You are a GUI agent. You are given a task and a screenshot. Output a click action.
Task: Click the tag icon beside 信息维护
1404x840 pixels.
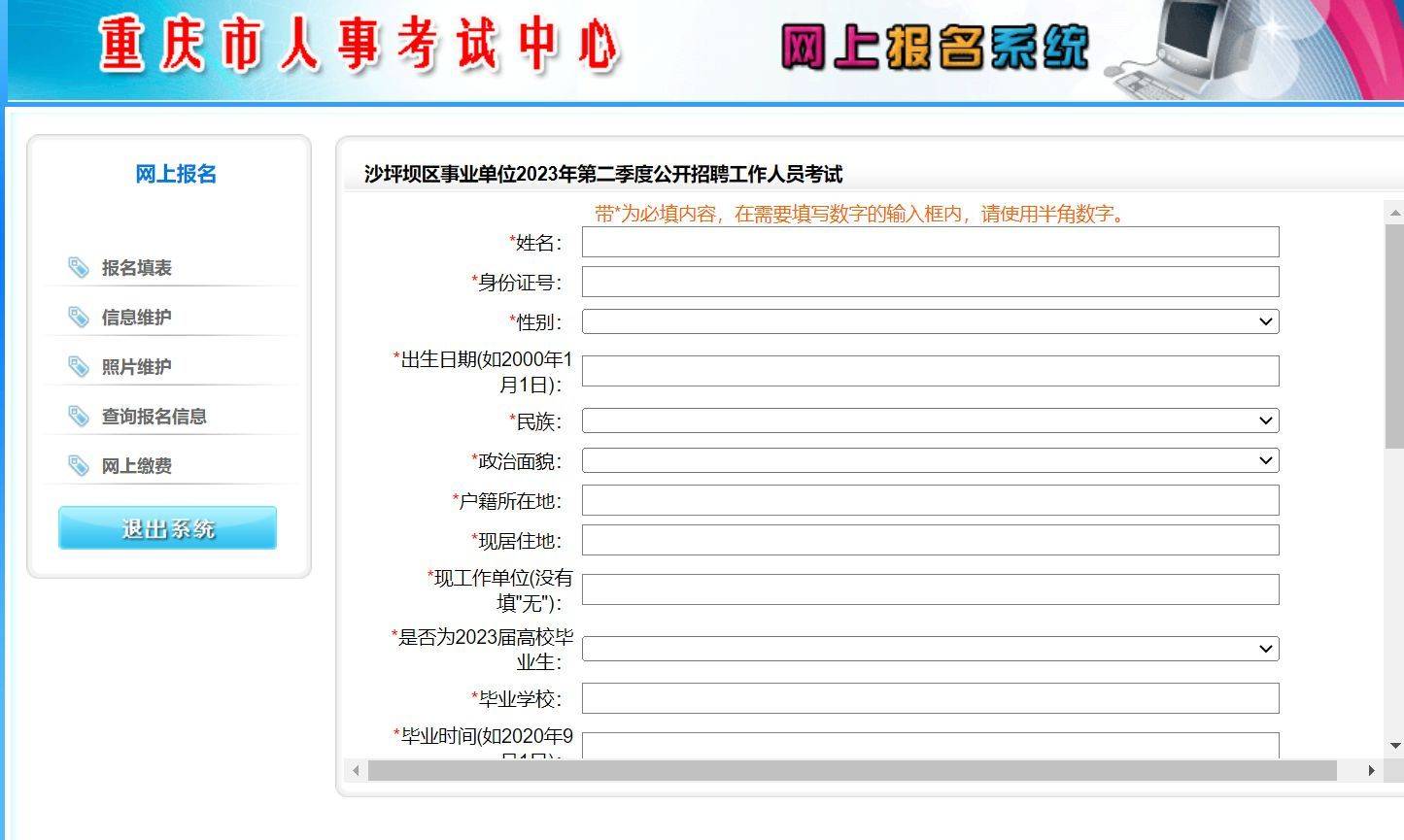coord(79,317)
